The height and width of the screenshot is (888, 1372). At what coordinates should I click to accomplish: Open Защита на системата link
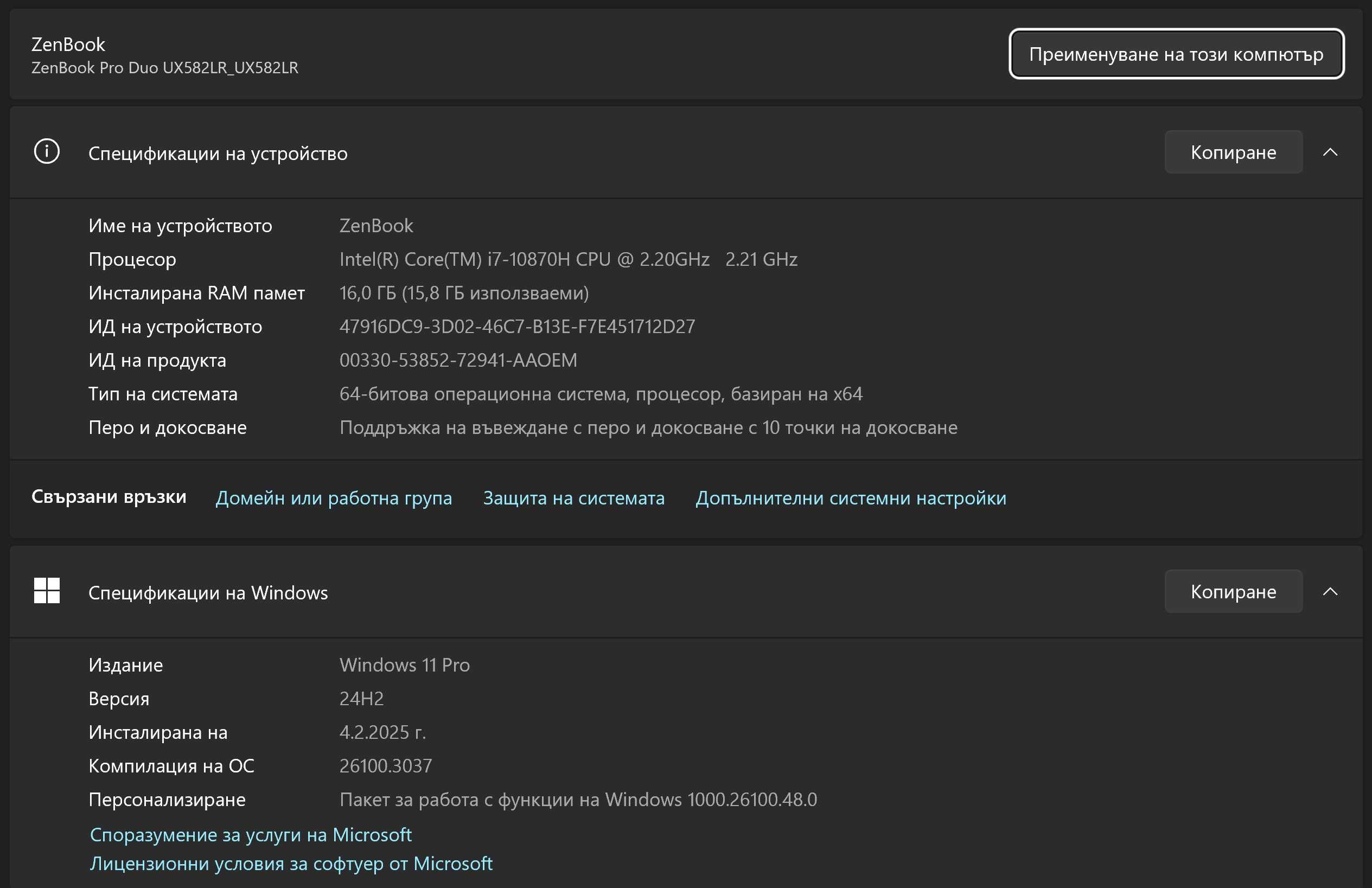(574, 498)
